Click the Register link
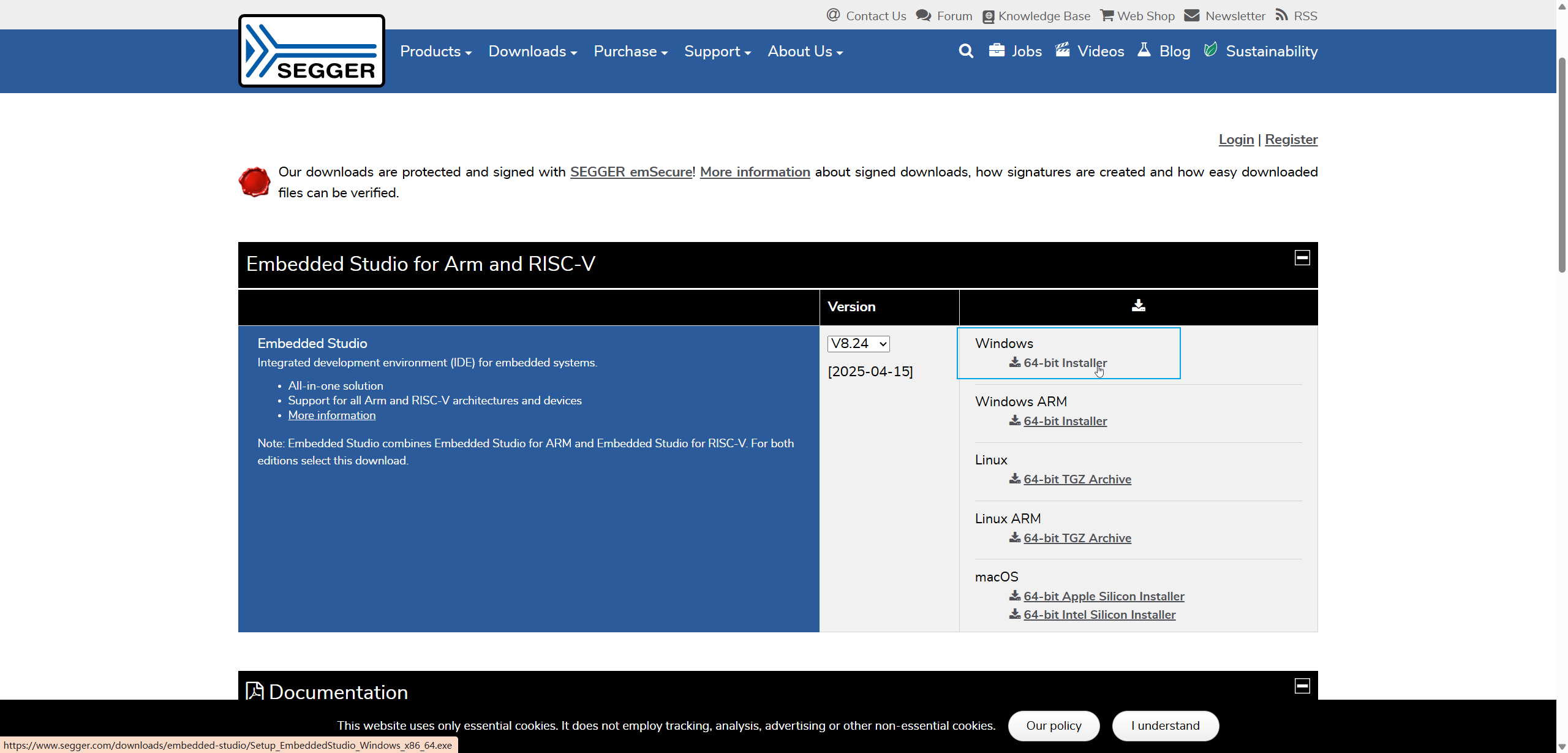 pyautogui.click(x=1291, y=140)
